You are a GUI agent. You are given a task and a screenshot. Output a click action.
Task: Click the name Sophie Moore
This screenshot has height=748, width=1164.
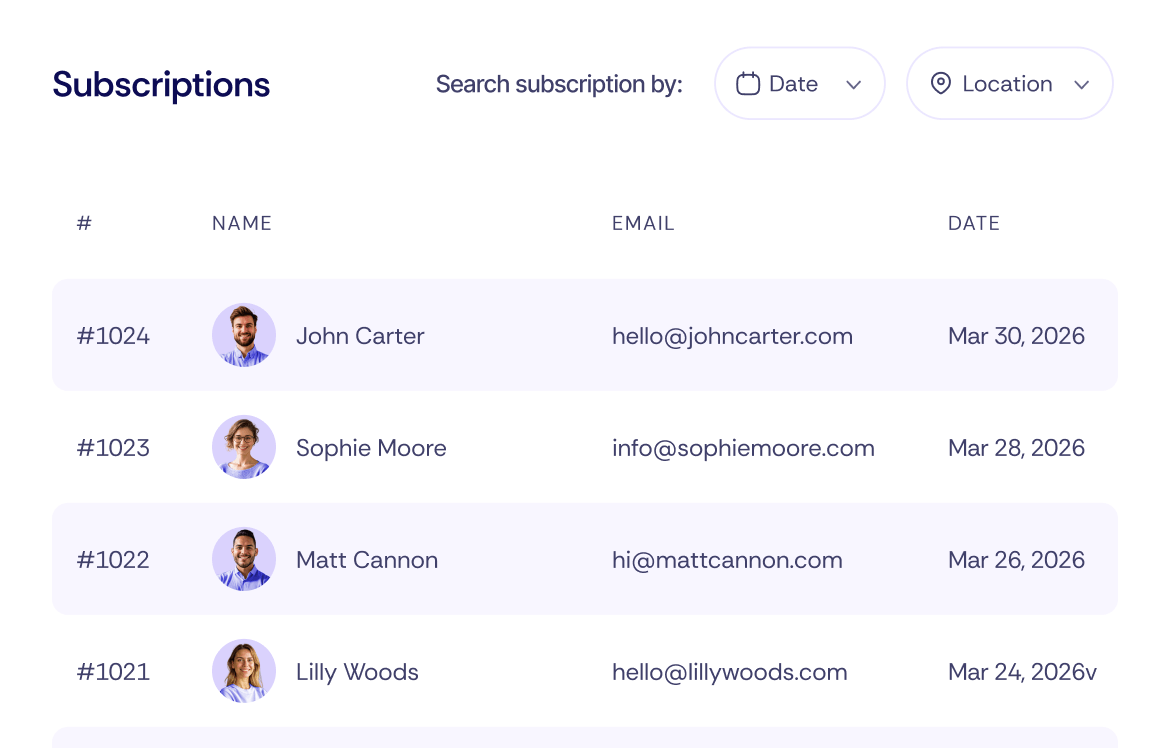[371, 448]
